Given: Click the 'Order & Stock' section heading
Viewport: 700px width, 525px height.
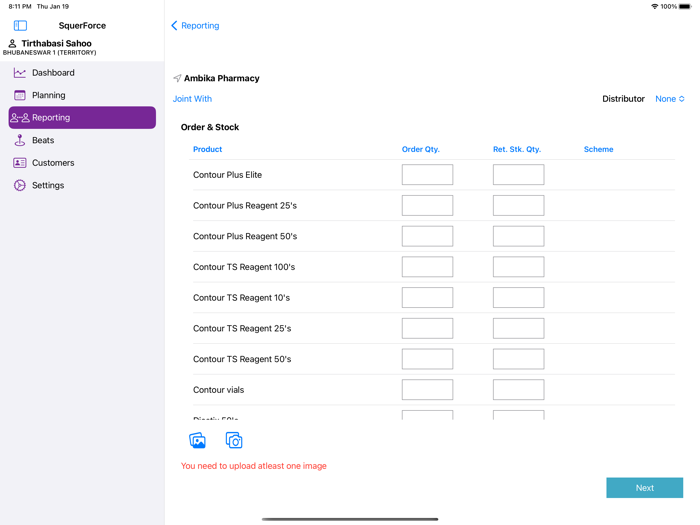Looking at the screenshot, I should 210,127.
